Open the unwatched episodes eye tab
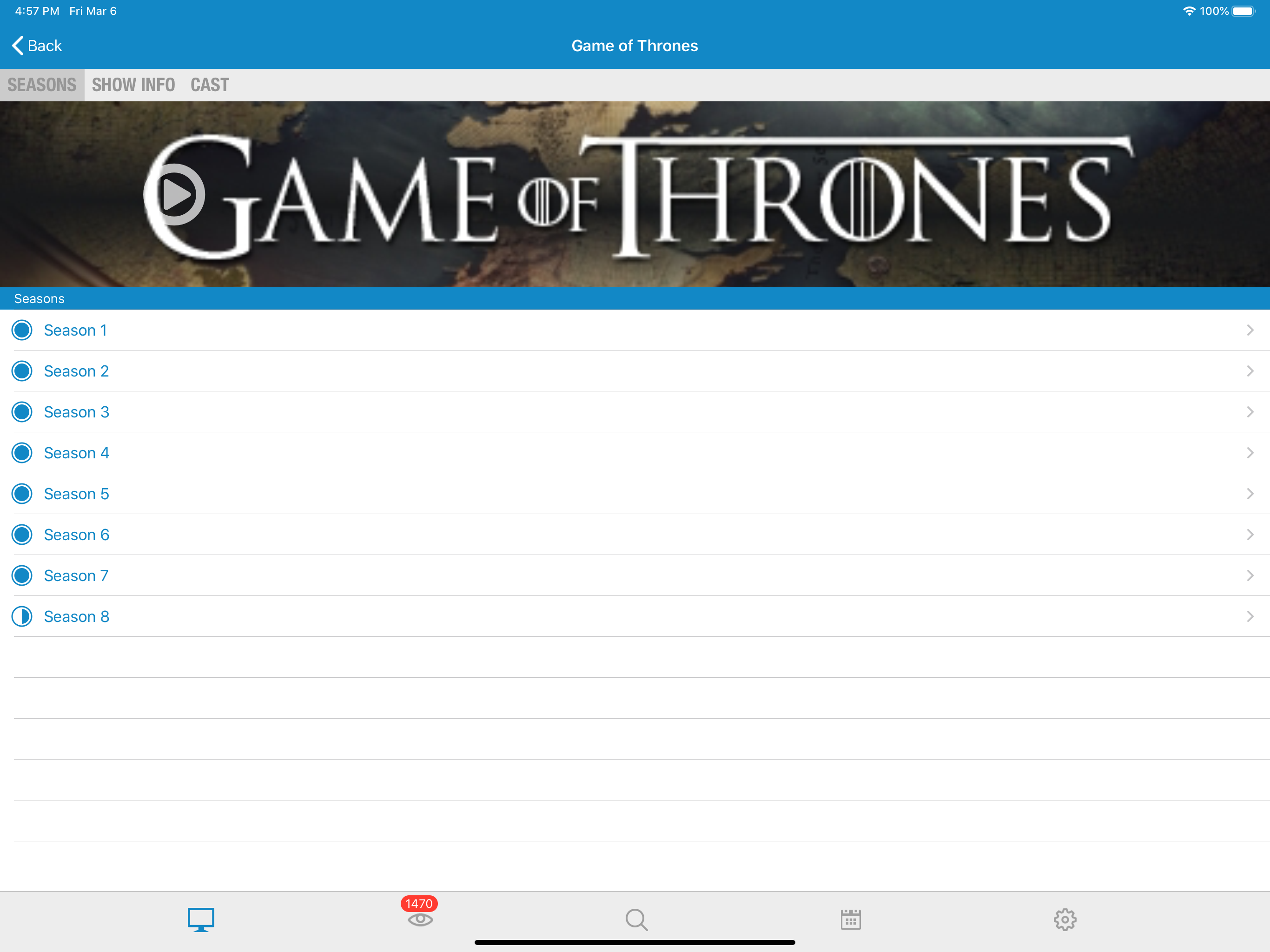The image size is (1270, 952). (420, 920)
